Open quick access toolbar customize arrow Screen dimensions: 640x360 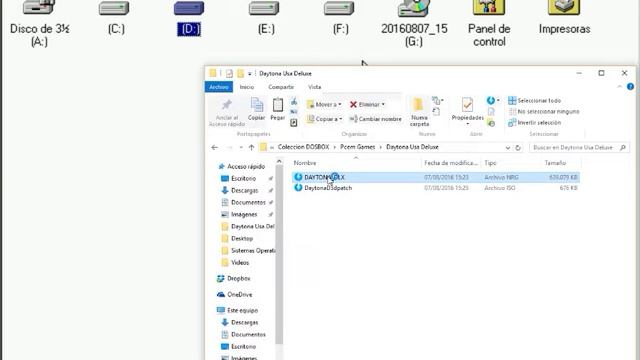(250, 74)
